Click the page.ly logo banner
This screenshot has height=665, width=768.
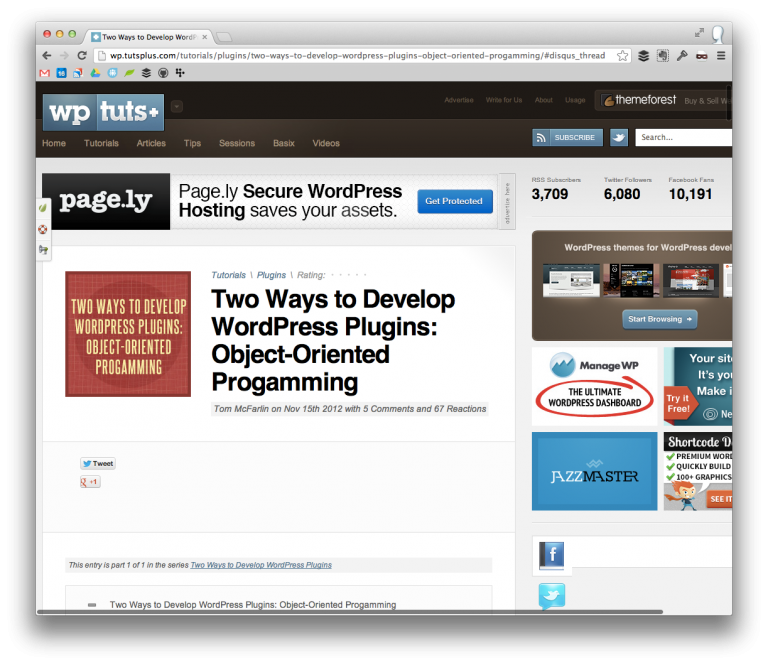pos(106,201)
